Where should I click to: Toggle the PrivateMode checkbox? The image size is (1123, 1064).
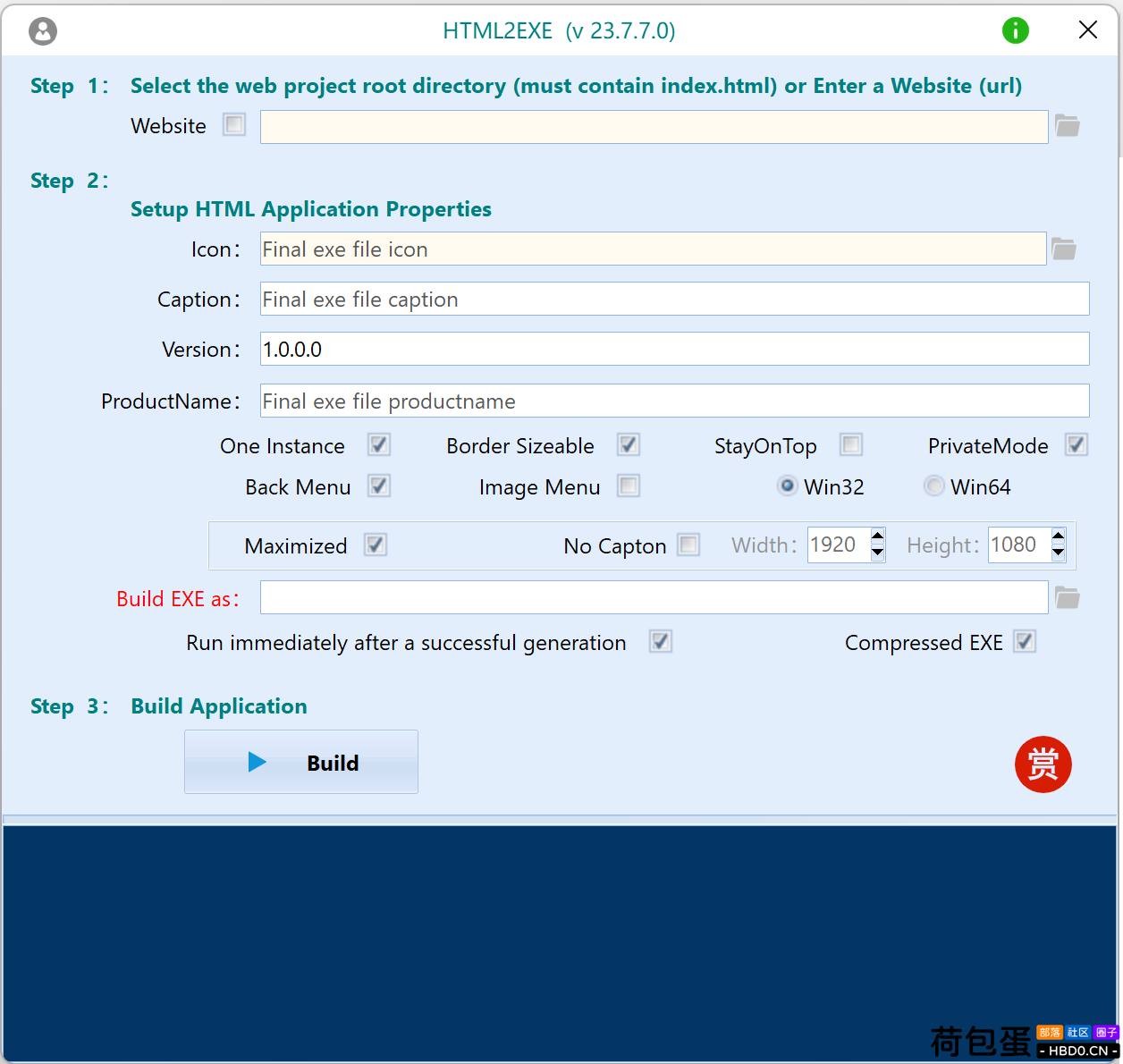point(1077,444)
